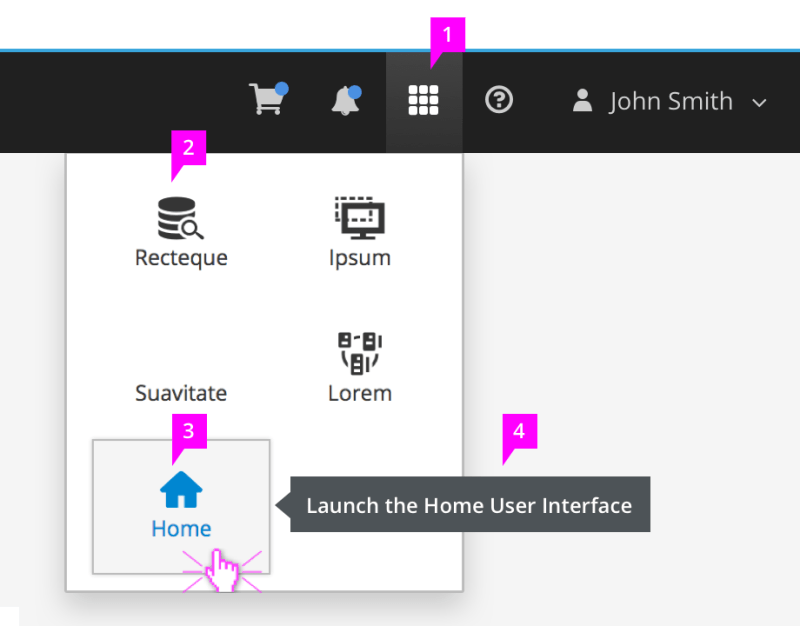Open the notifications bell

point(346,100)
